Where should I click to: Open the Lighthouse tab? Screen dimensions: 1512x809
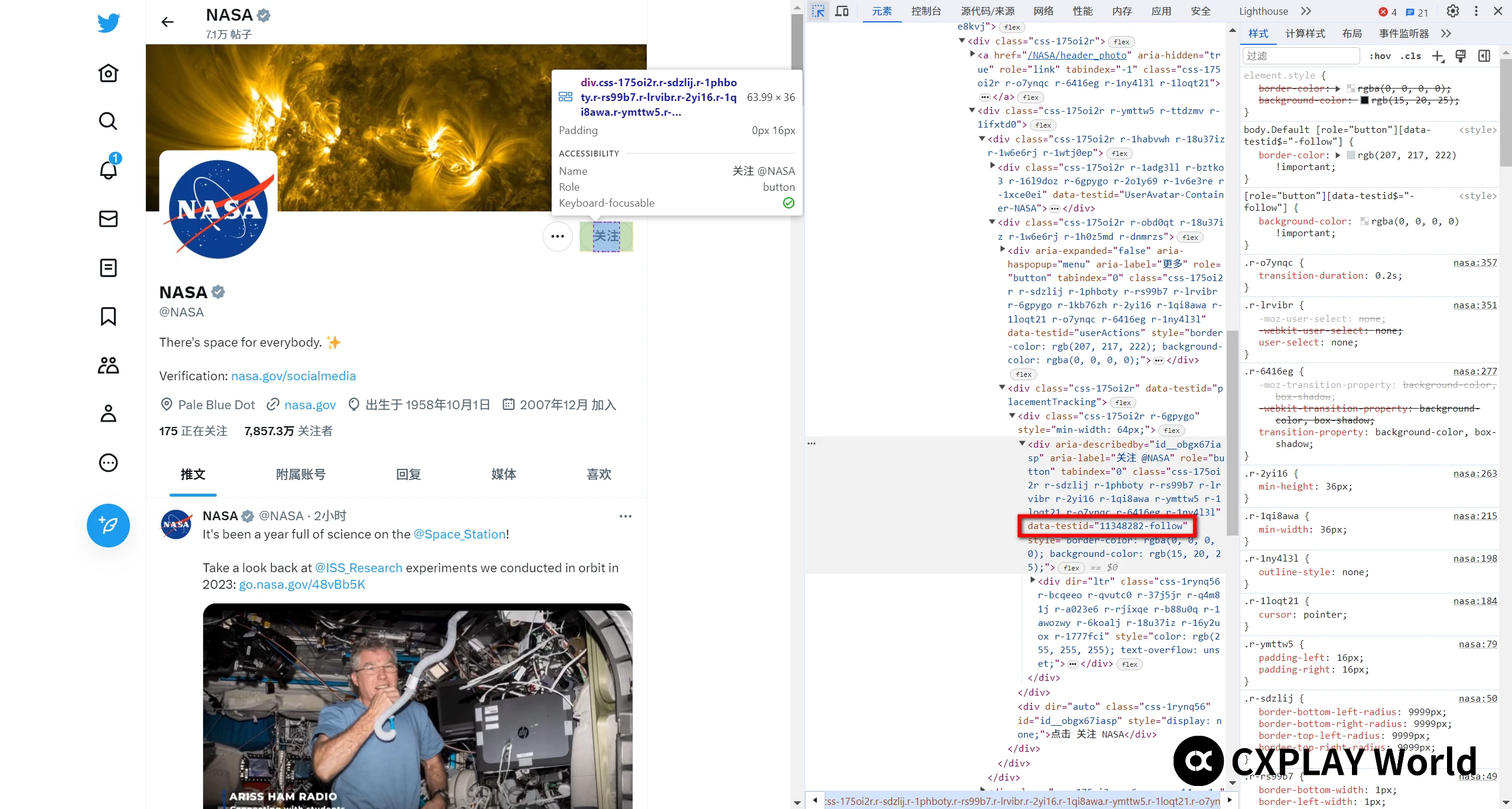1263,11
